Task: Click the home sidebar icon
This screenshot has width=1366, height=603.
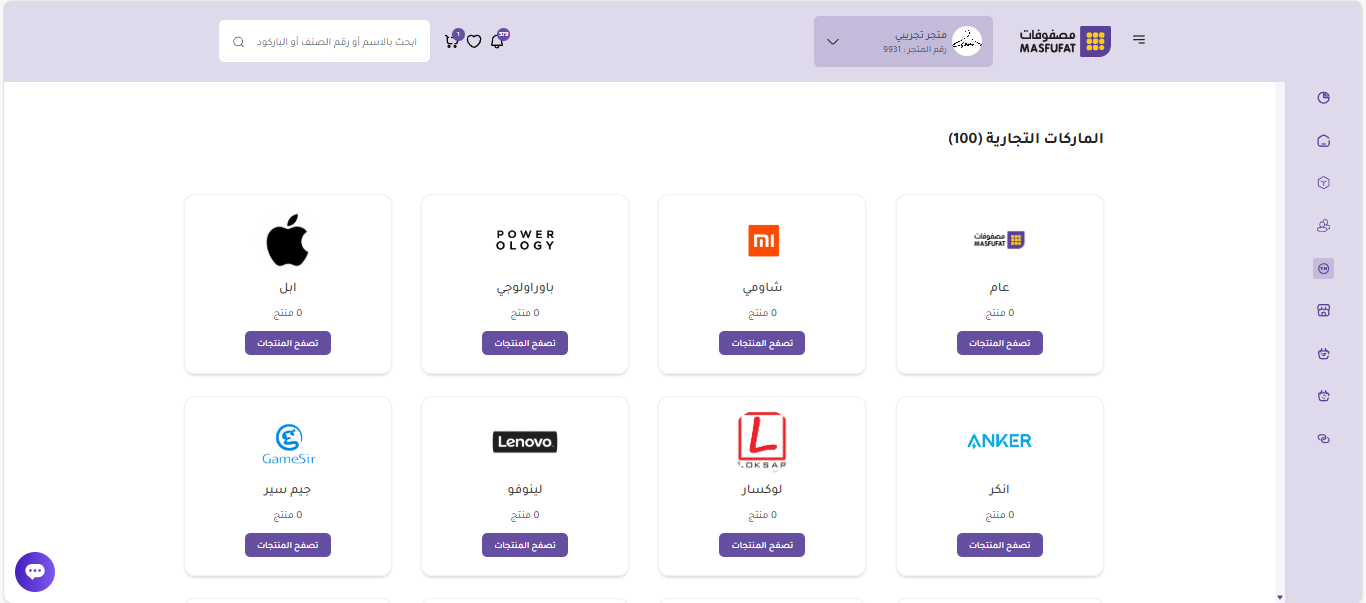Action: 1324,141
